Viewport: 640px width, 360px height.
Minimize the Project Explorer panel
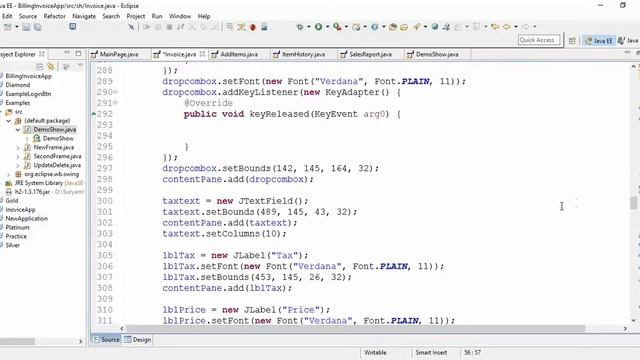(x=67, y=53)
